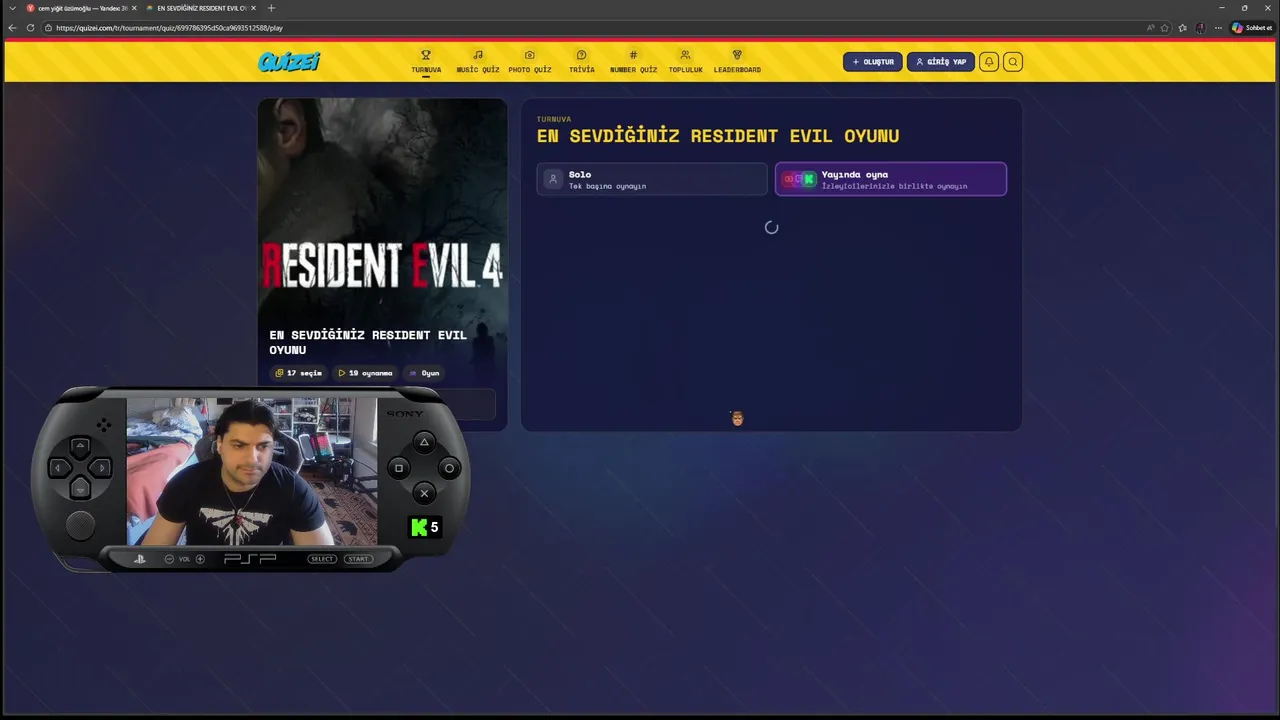Open the Number Quiz nav item
Screen dimensions: 1280x720
coord(633,62)
